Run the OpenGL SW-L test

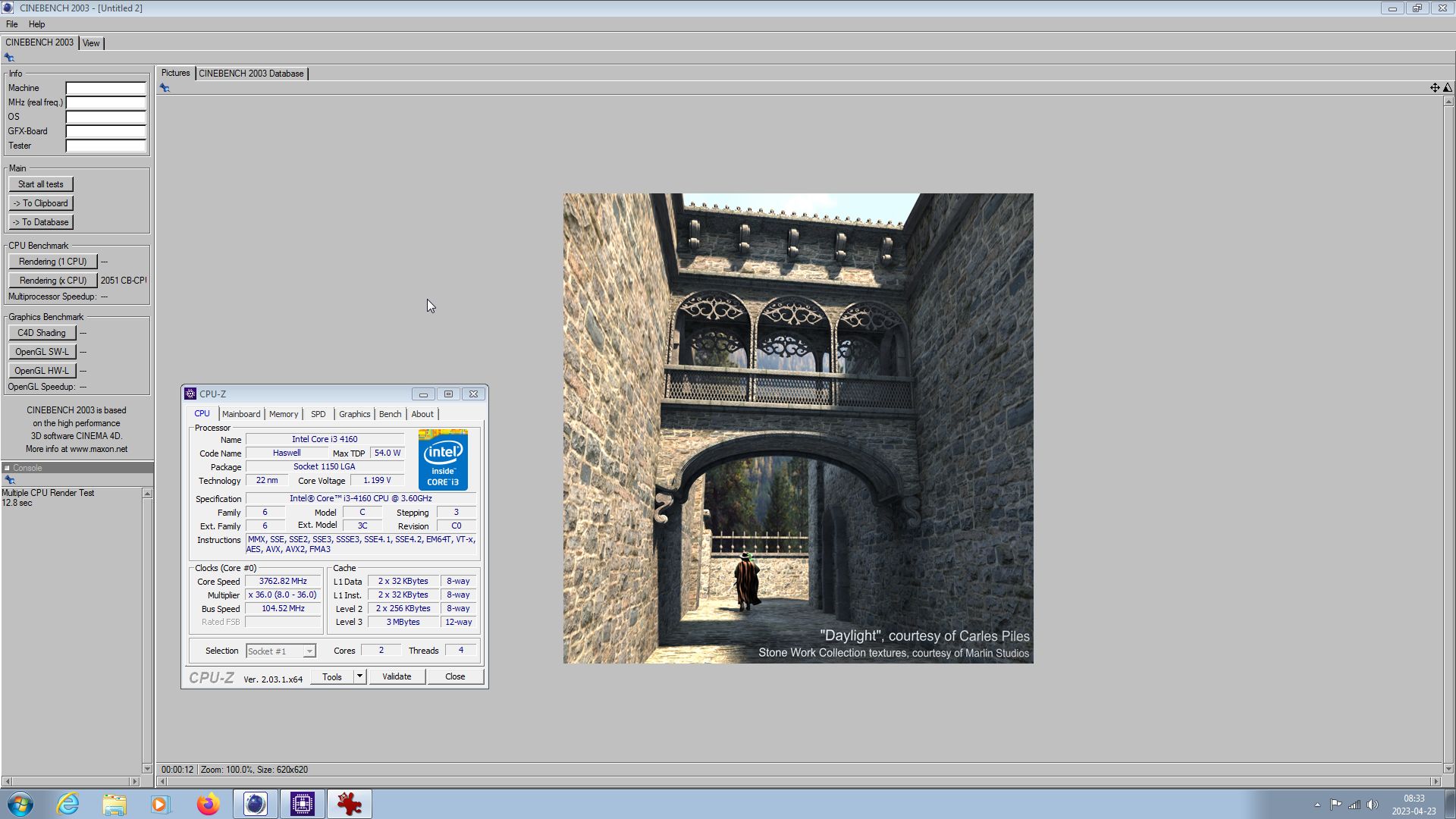tap(42, 352)
